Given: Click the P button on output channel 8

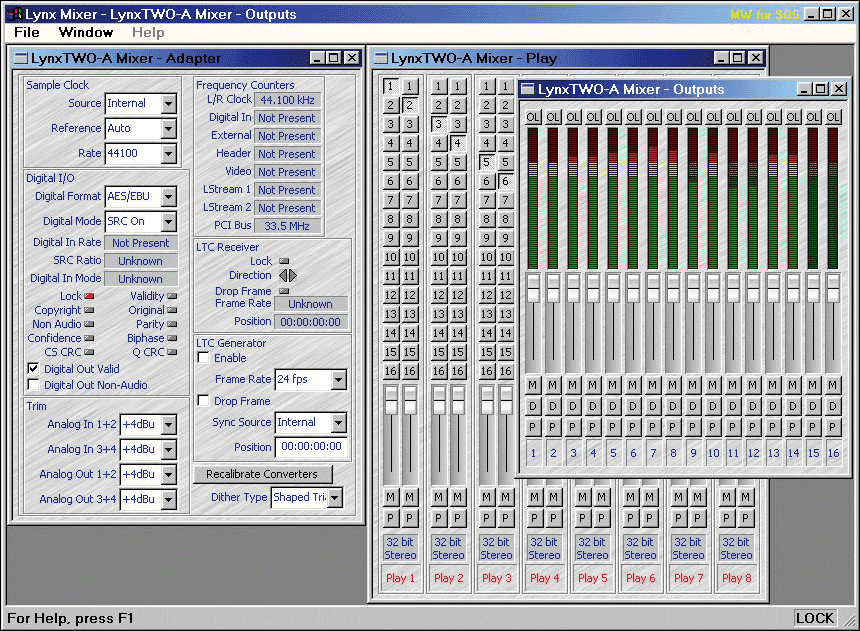Looking at the screenshot, I should tap(673, 427).
